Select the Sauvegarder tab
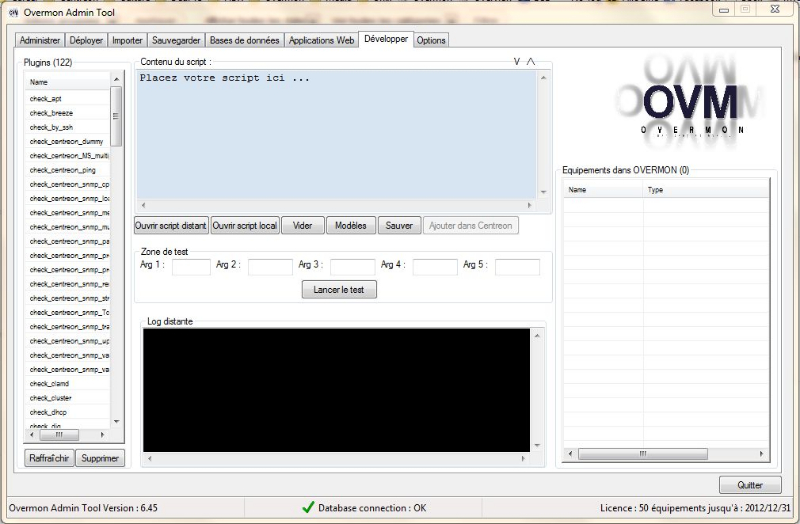Screen dimensions: 800x524 176,40
